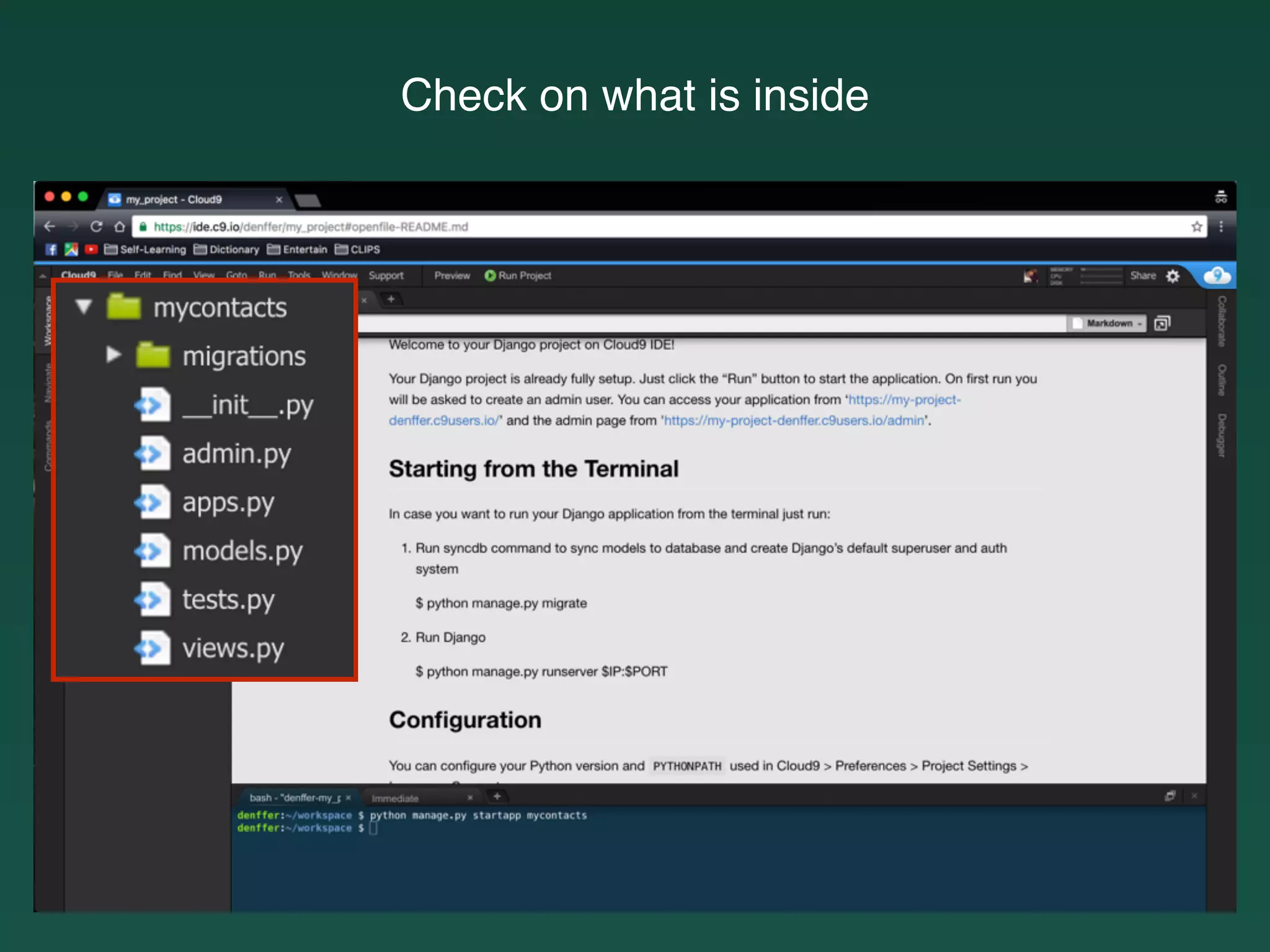Expand the migrations folder
The image size is (1270, 952).
point(113,355)
